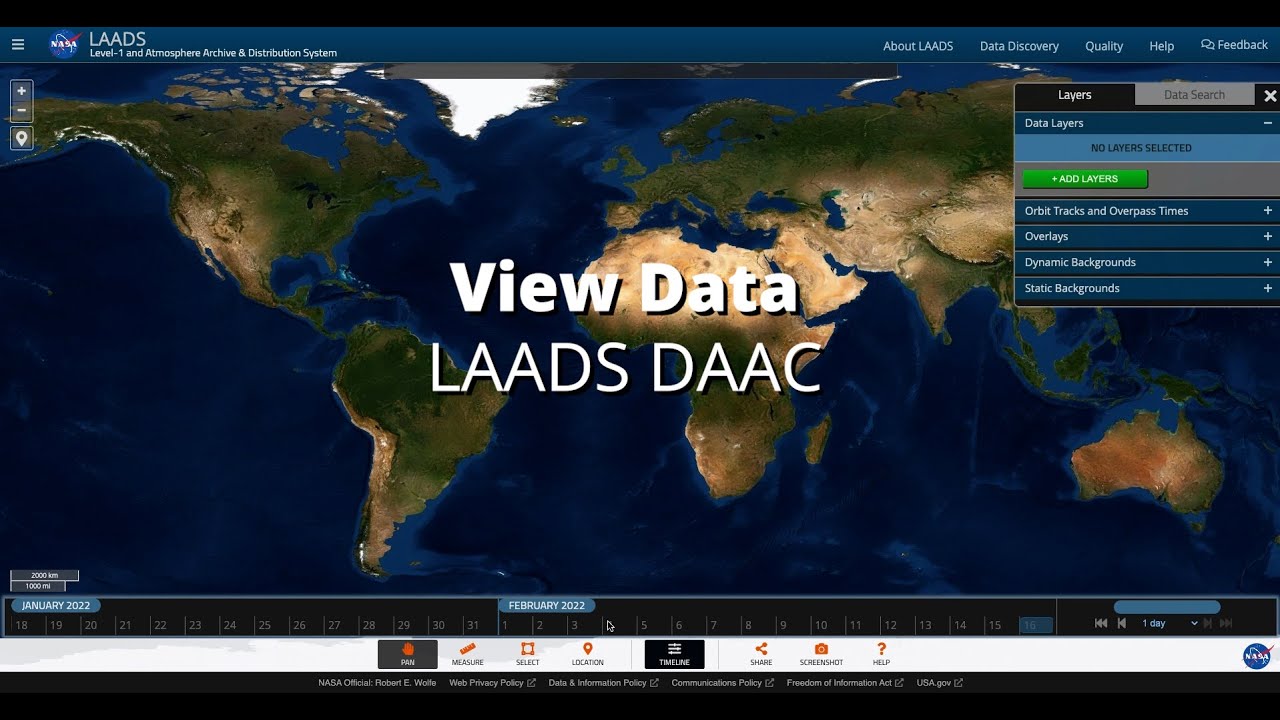The width and height of the screenshot is (1280, 720).
Task: Expand the Overlays section
Action: pyautogui.click(x=1268, y=237)
